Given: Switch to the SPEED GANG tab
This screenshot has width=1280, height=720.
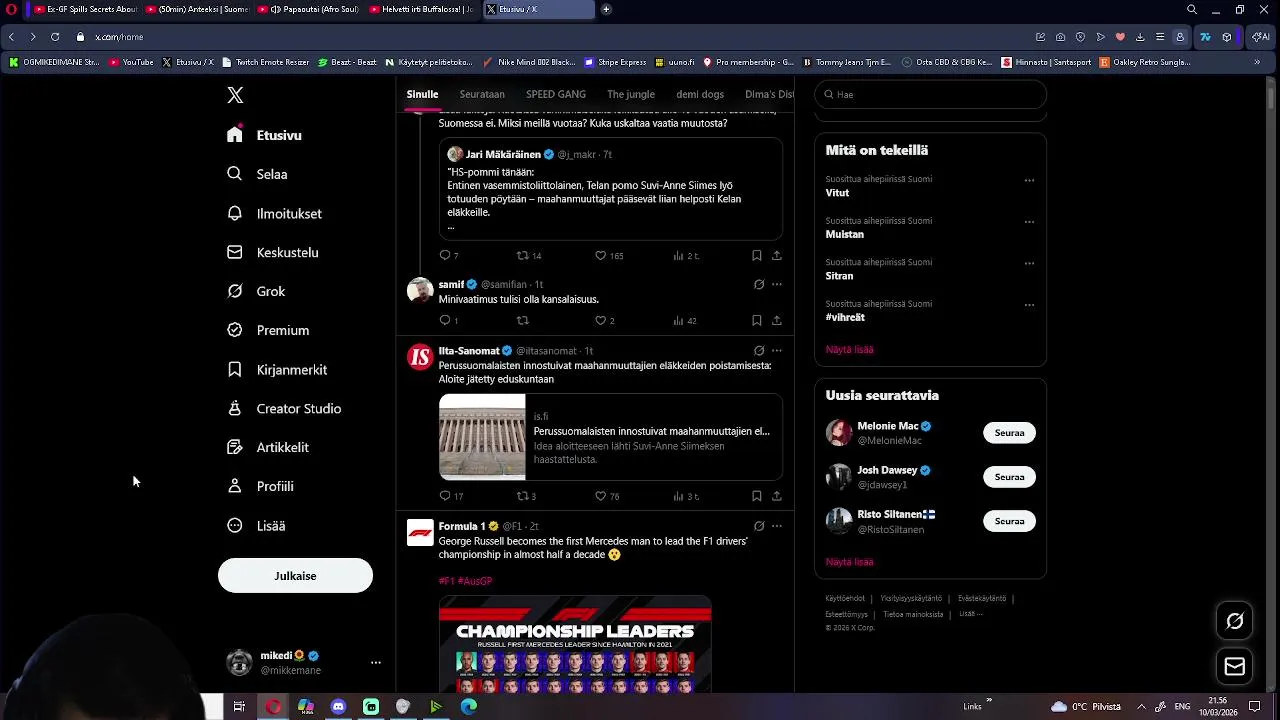Looking at the screenshot, I should (x=556, y=94).
